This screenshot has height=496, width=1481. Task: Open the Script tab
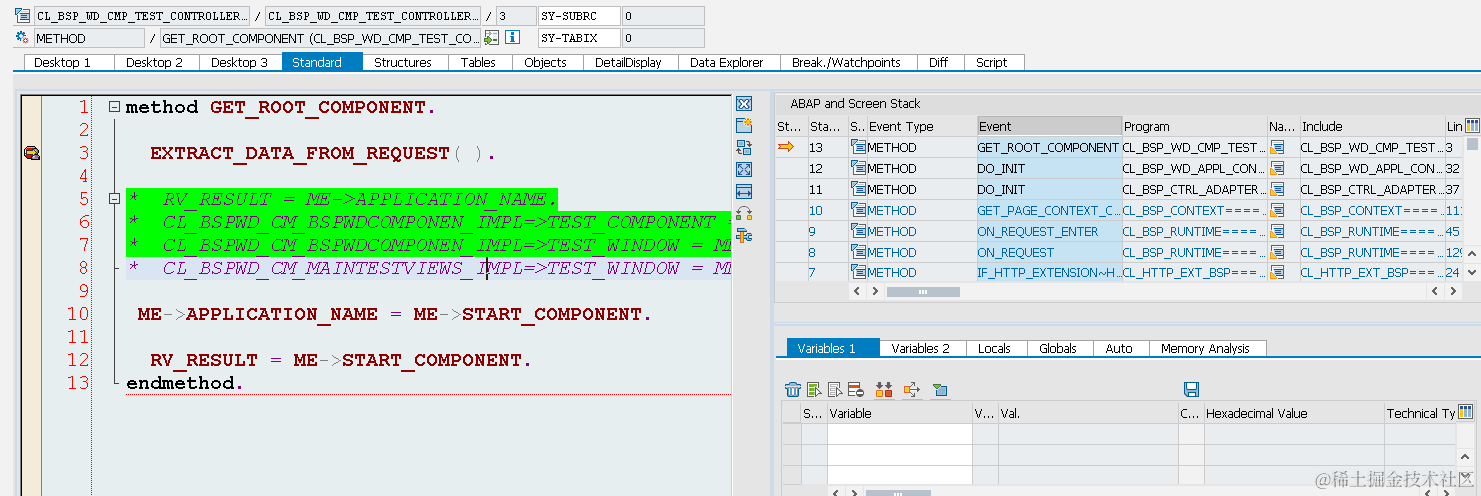click(x=992, y=62)
